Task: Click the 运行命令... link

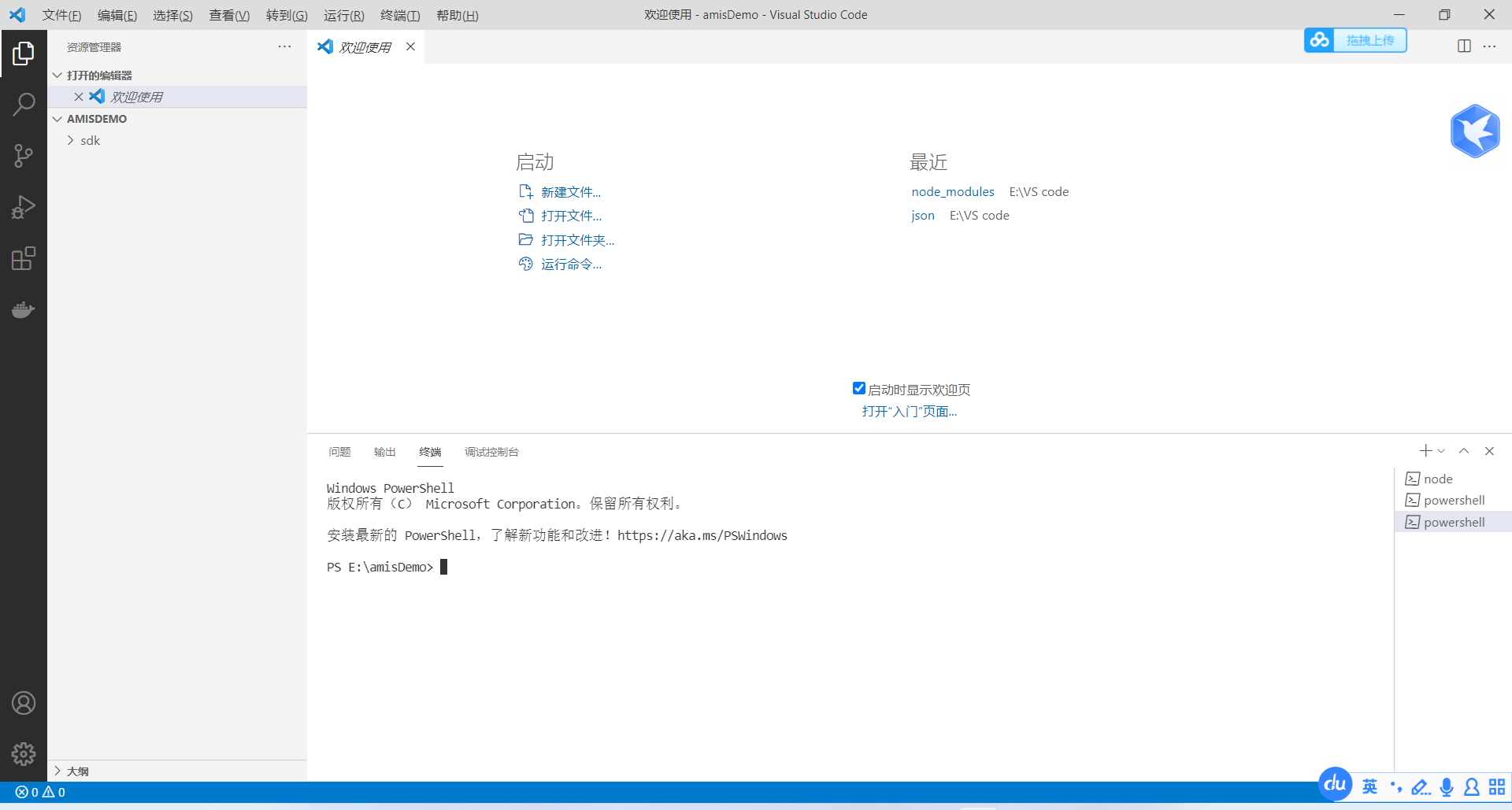Action: (571, 264)
